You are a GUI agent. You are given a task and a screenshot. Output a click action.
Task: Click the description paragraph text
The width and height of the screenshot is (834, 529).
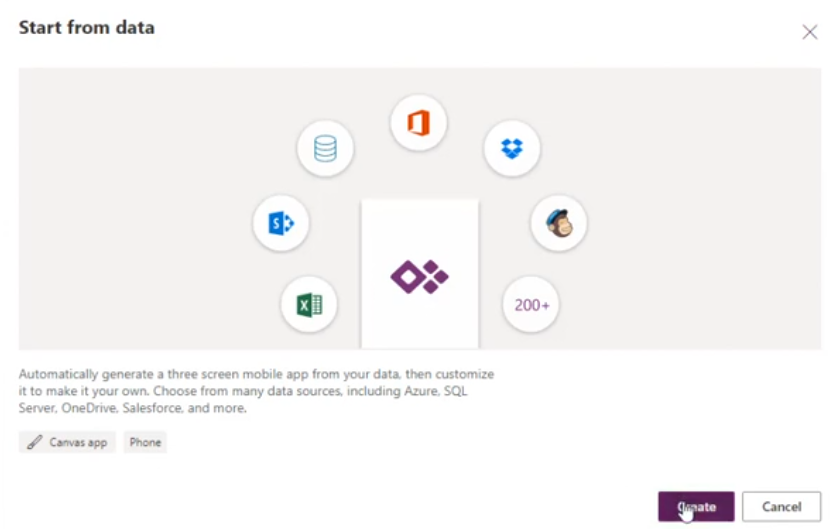point(256,391)
